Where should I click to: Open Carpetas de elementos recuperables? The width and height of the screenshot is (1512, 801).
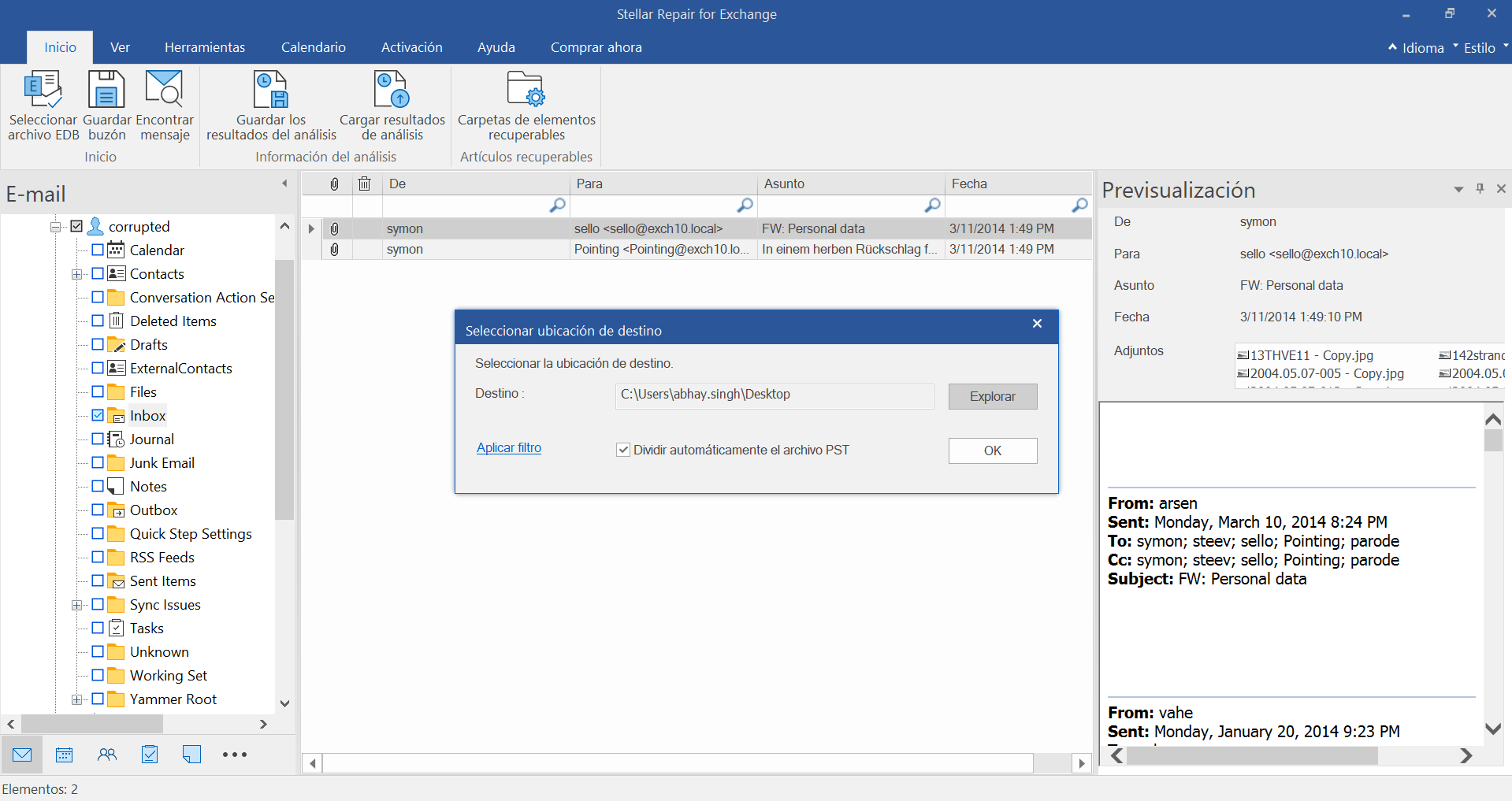pos(525,106)
